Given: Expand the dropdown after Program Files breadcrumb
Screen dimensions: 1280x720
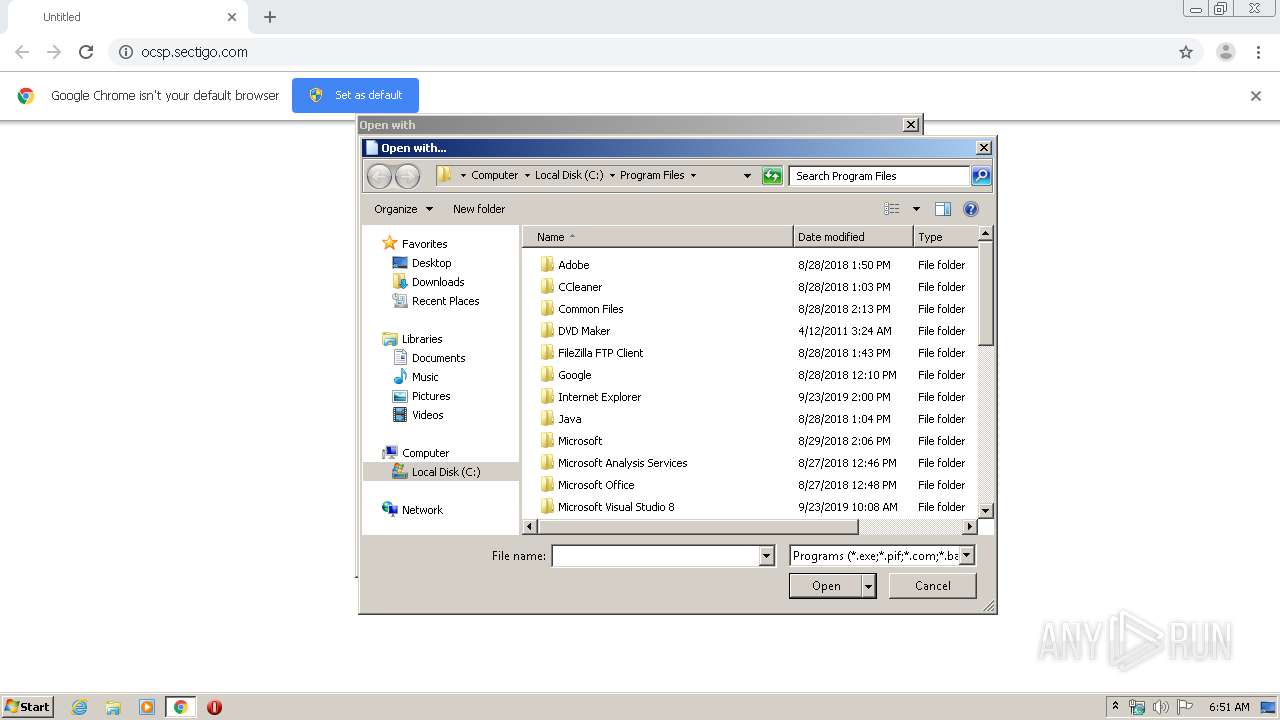Looking at the screenshot, I should coord(693,176).
